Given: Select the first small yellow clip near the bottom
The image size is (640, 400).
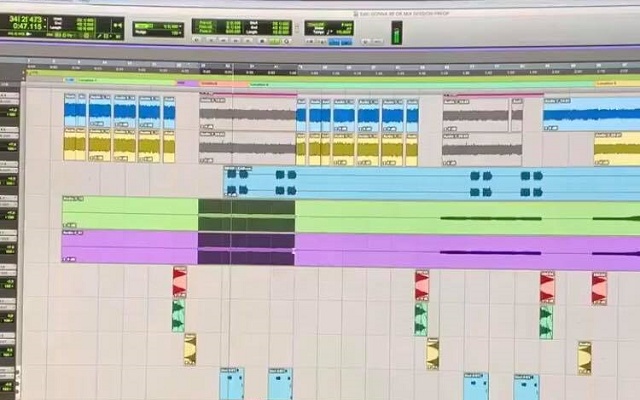Looking at the screenshot, I should pyautogui.click(x=190, y=349).
